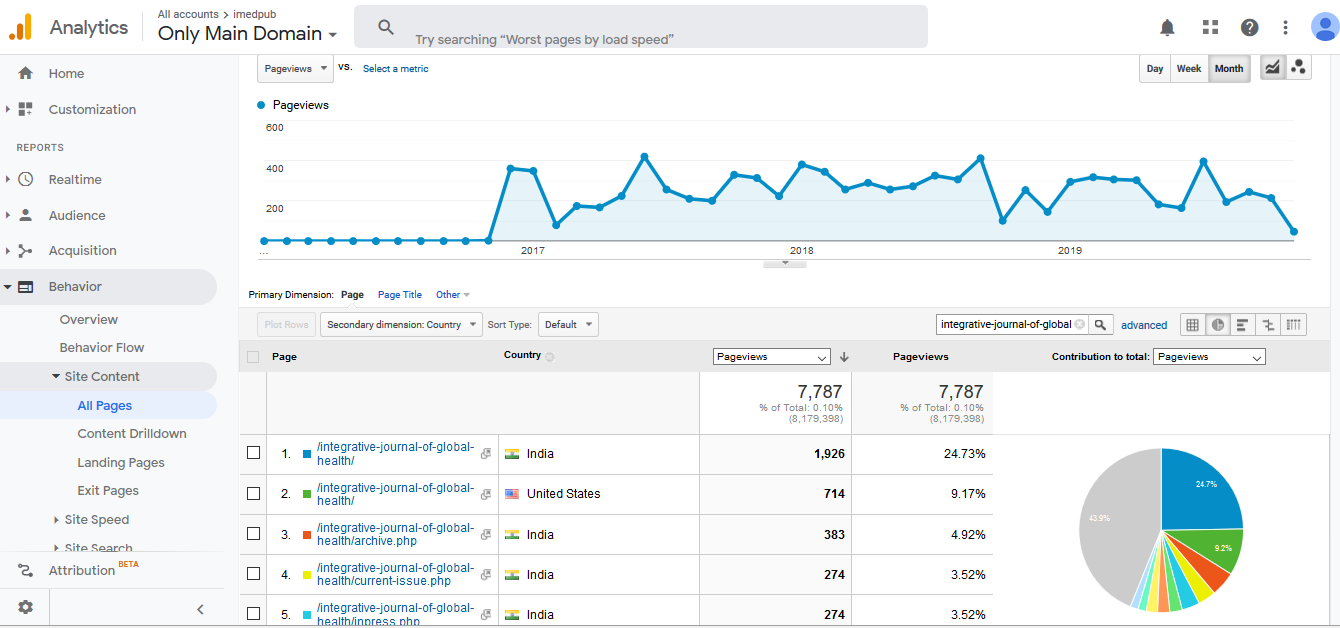Open admin settings gear in sidebar
Screen dimensions: 1340x628
click(25, 607)
